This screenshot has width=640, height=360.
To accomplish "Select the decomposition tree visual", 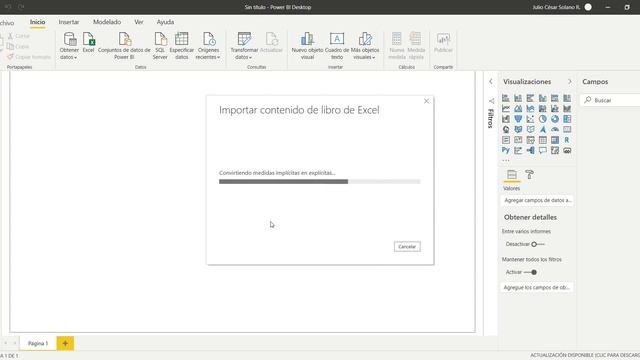I will (530, 151).
